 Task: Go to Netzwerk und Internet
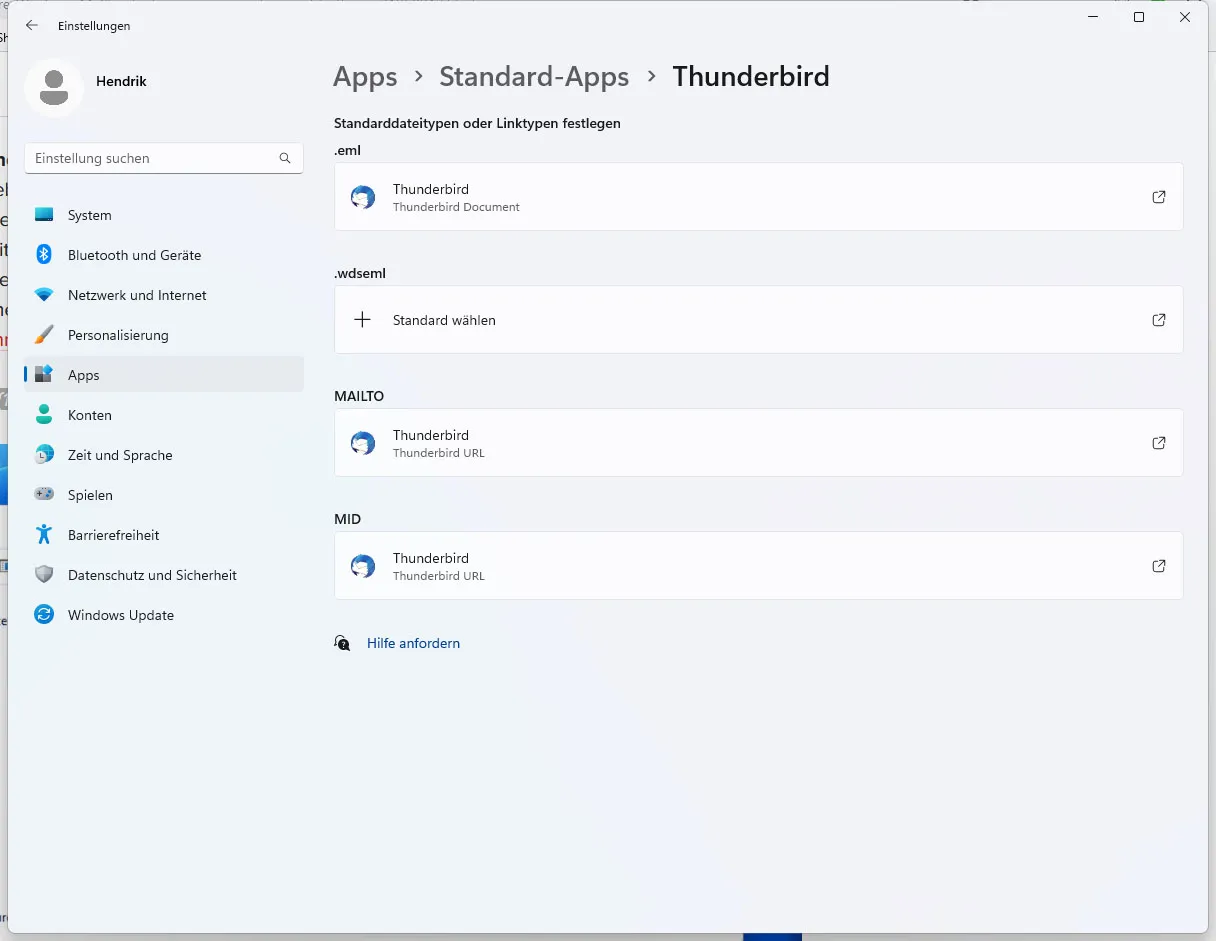(164, 295)
